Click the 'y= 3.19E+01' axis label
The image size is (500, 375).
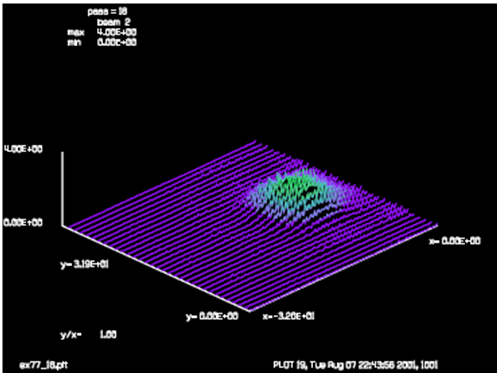(85, 264)
